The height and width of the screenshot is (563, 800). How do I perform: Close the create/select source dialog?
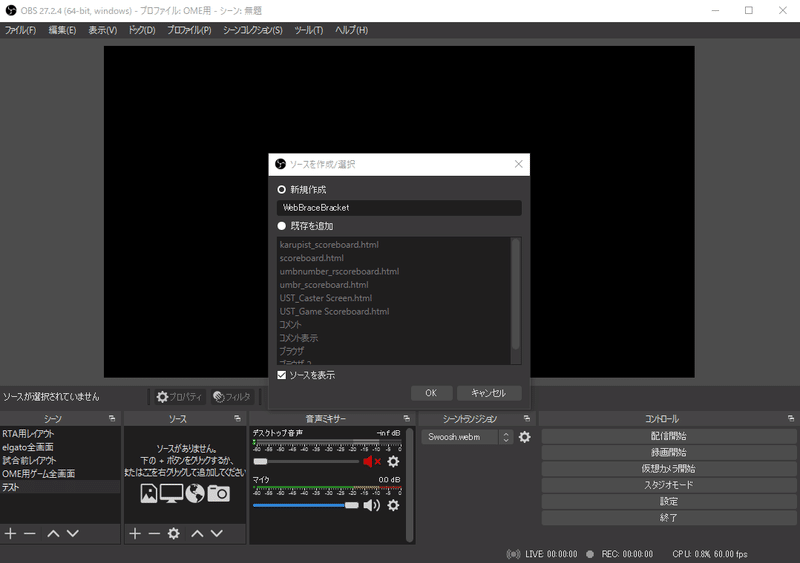tap(518, 164)
